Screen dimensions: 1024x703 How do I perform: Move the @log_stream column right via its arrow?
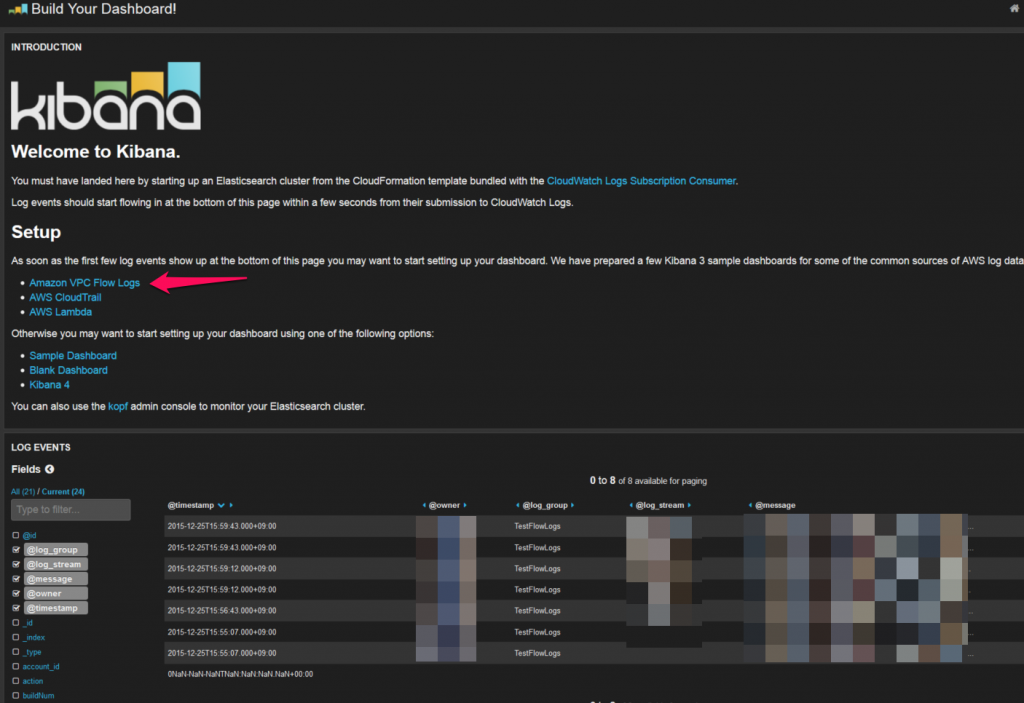pyautogui.click(x=689, y=506)
